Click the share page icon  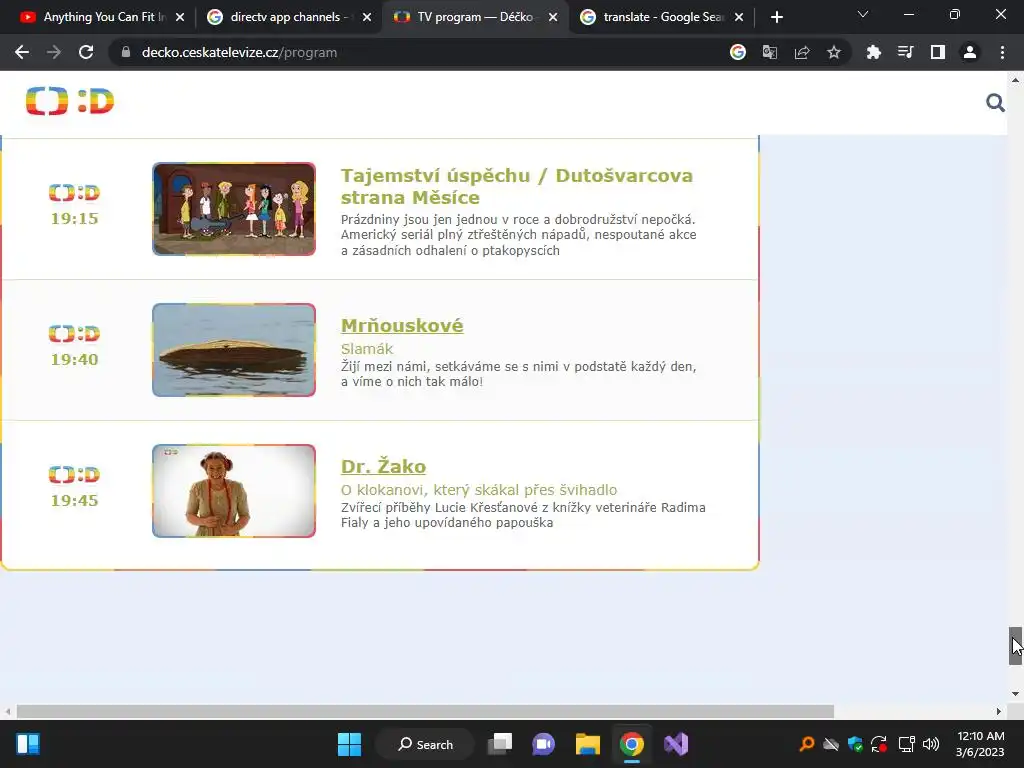tap(802, 52)
